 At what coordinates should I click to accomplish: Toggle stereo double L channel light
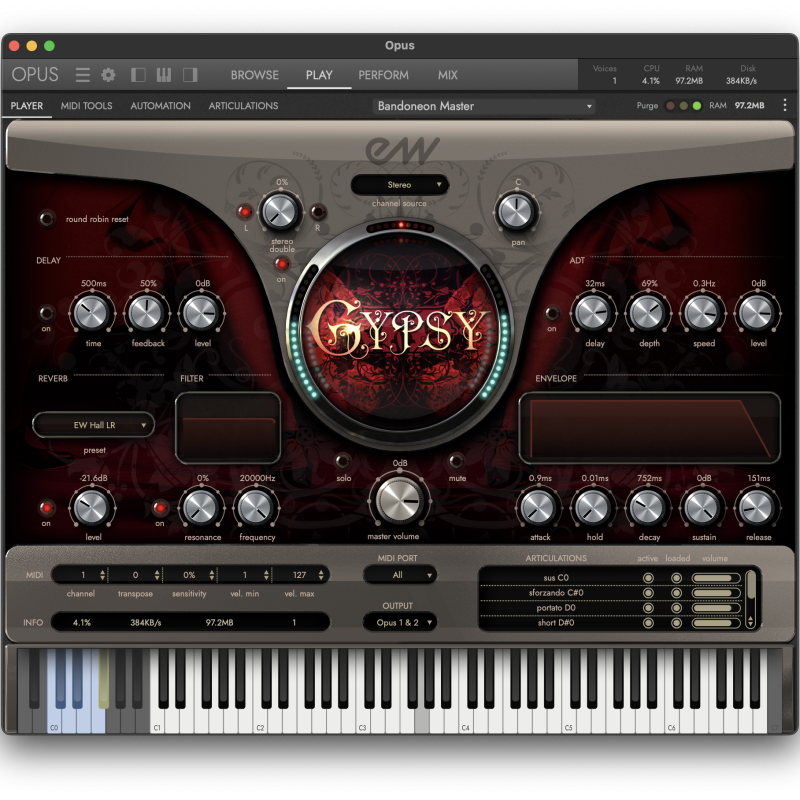(x=244, y=212)
